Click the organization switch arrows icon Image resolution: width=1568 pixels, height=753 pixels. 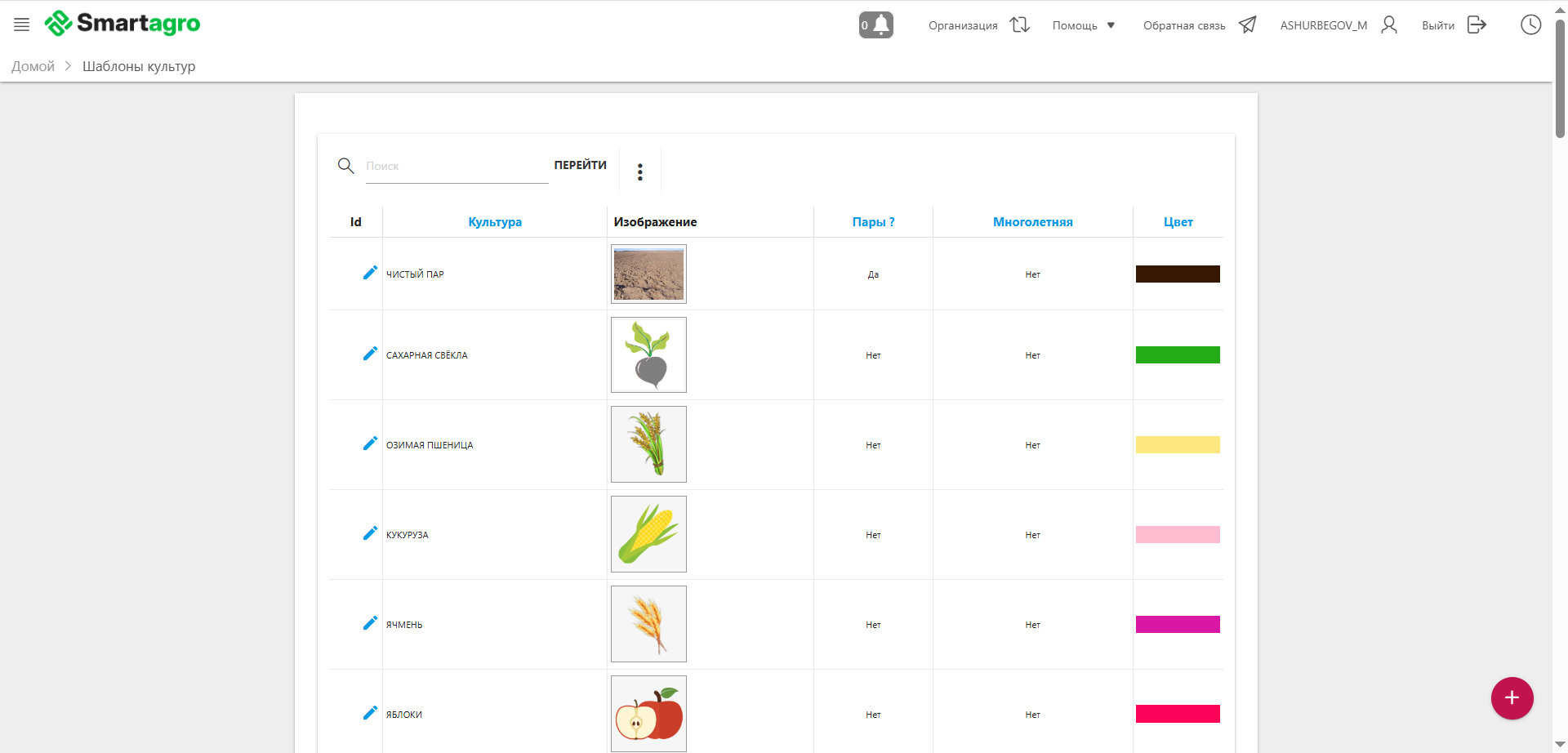(x=1019, y=25)
